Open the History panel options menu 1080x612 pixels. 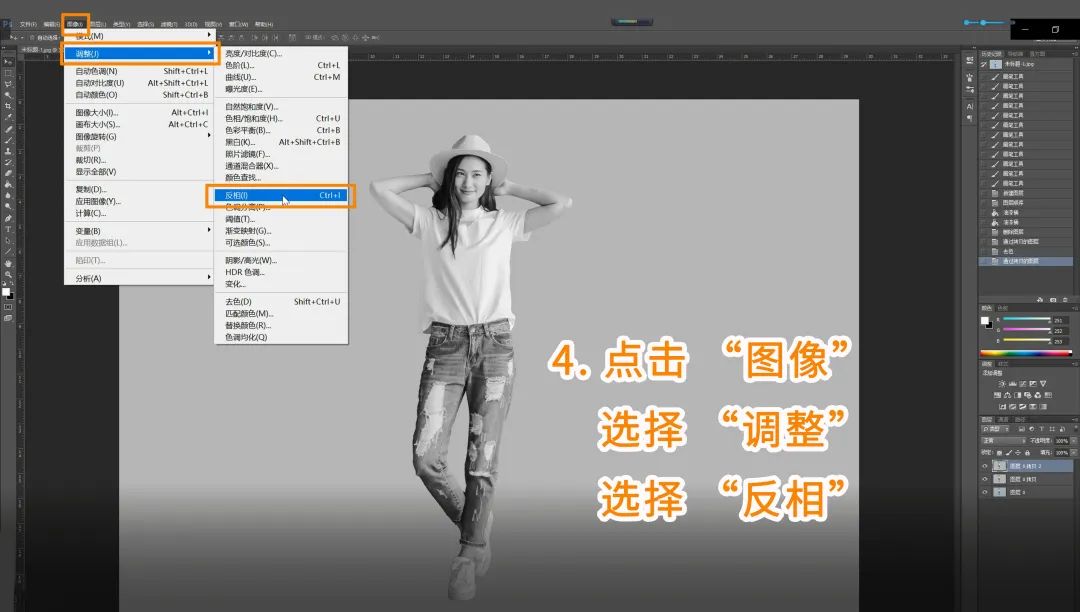1075,53
